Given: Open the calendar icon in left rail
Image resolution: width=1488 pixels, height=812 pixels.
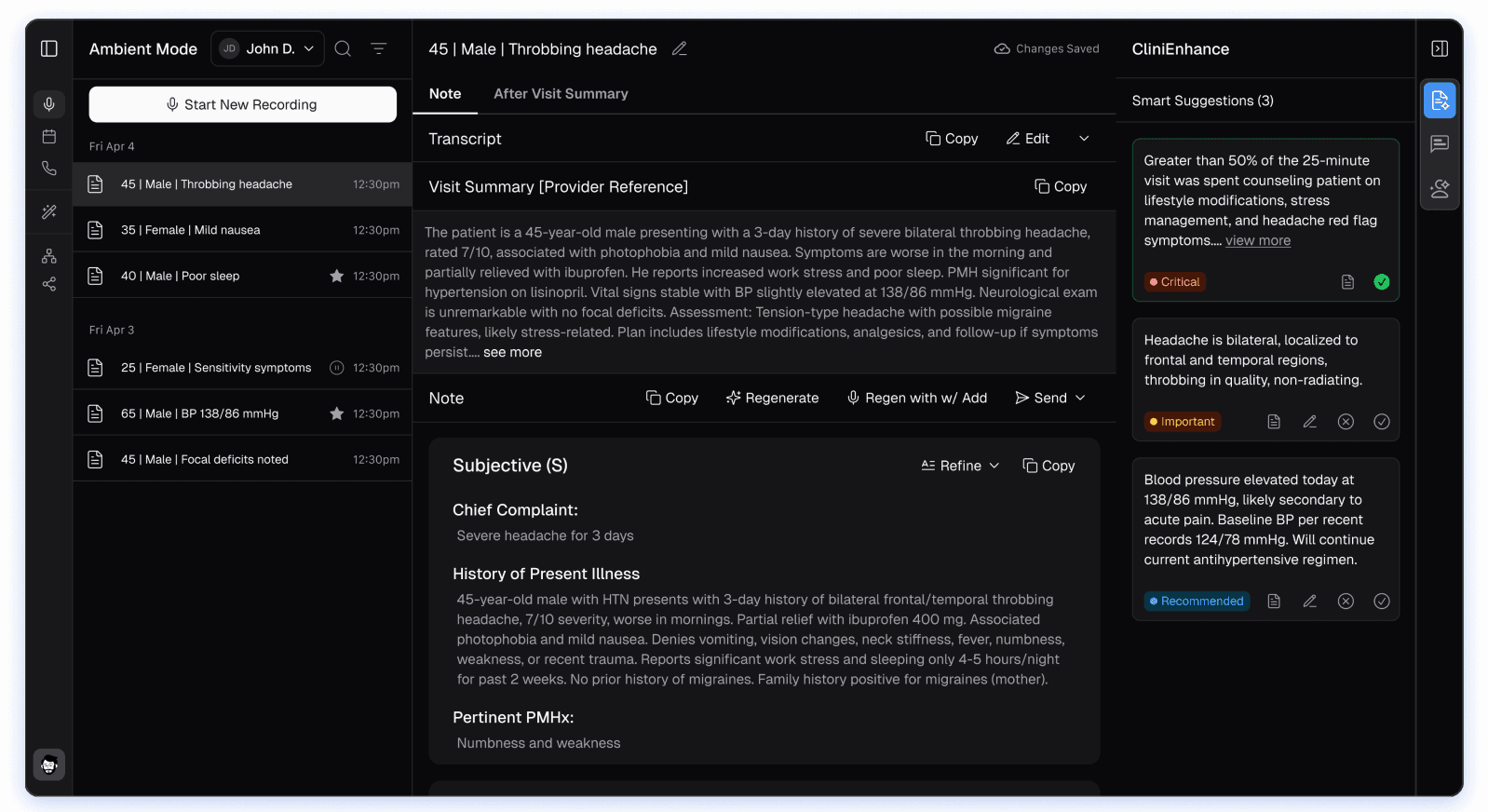Looking at the screenshot, I should click(49, 137).
